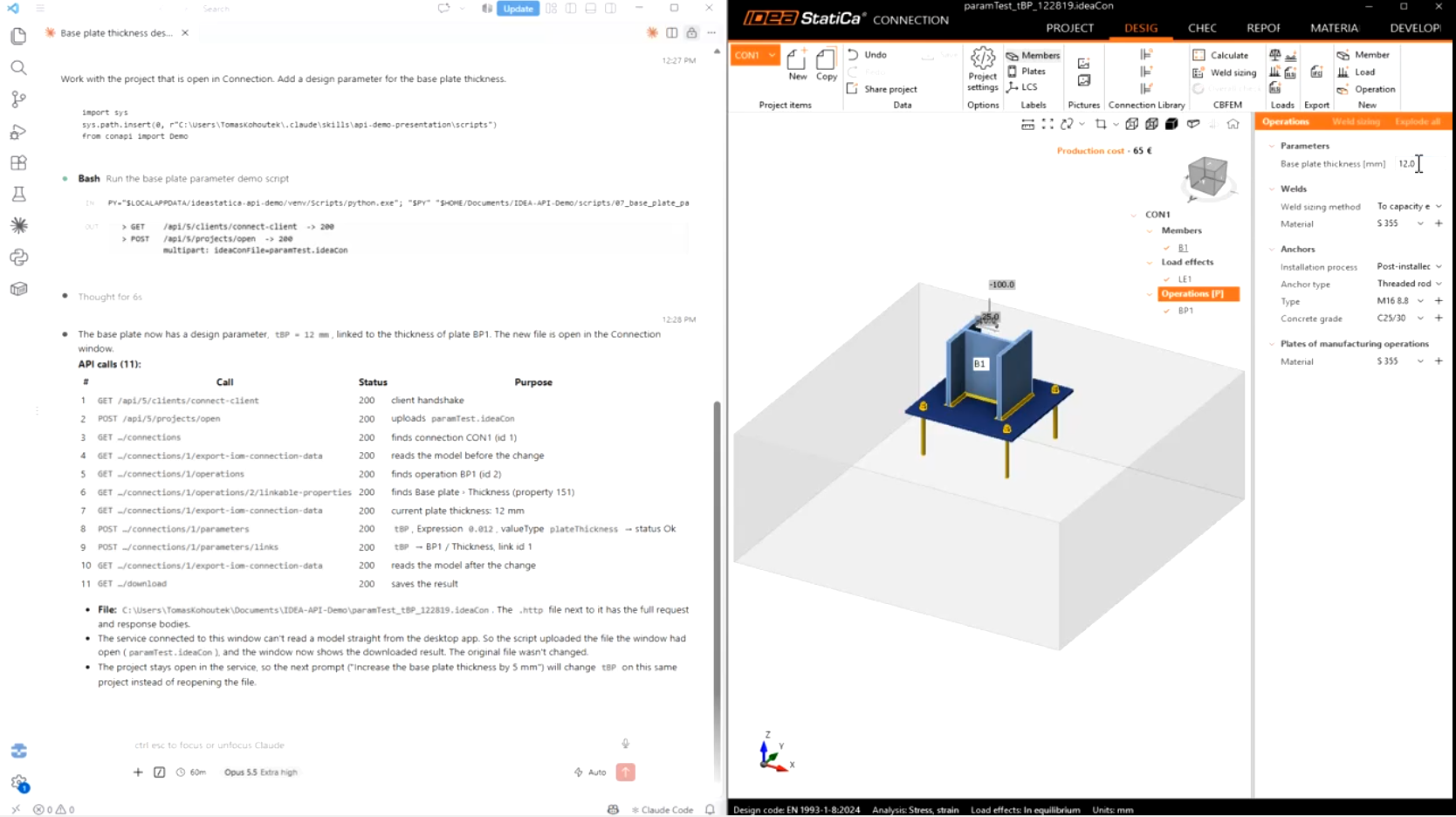The image size is (1456, 817).
Task: Open Anchor type dropdown
Action: click(1439, 284)
